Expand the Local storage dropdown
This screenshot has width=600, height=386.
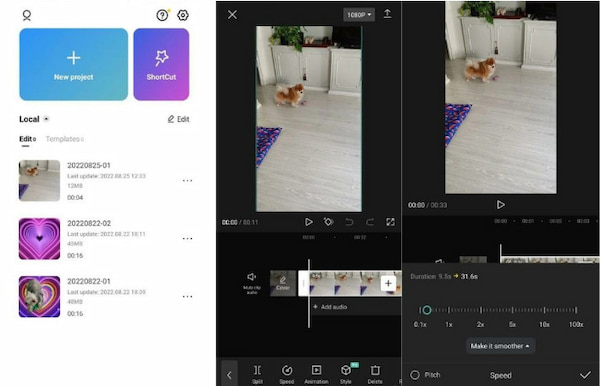(46, 119)
